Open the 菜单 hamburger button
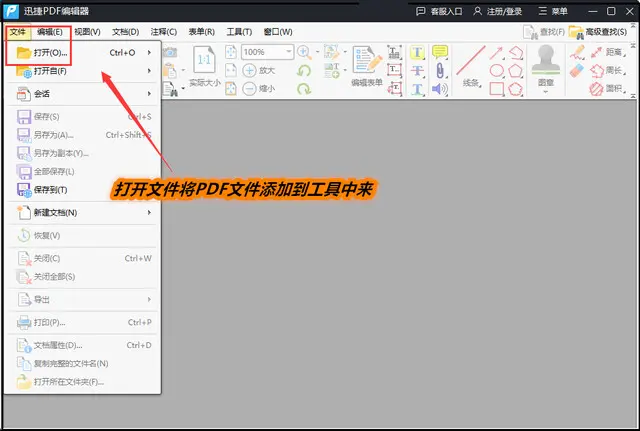The width and height of the screenshot is (640, 431). tap(553, 11)
